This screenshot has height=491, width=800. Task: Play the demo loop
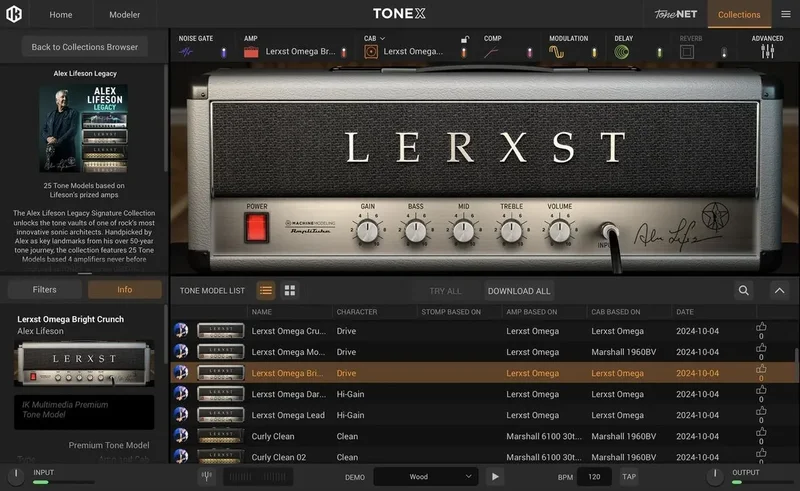click(x=495, y=477)
